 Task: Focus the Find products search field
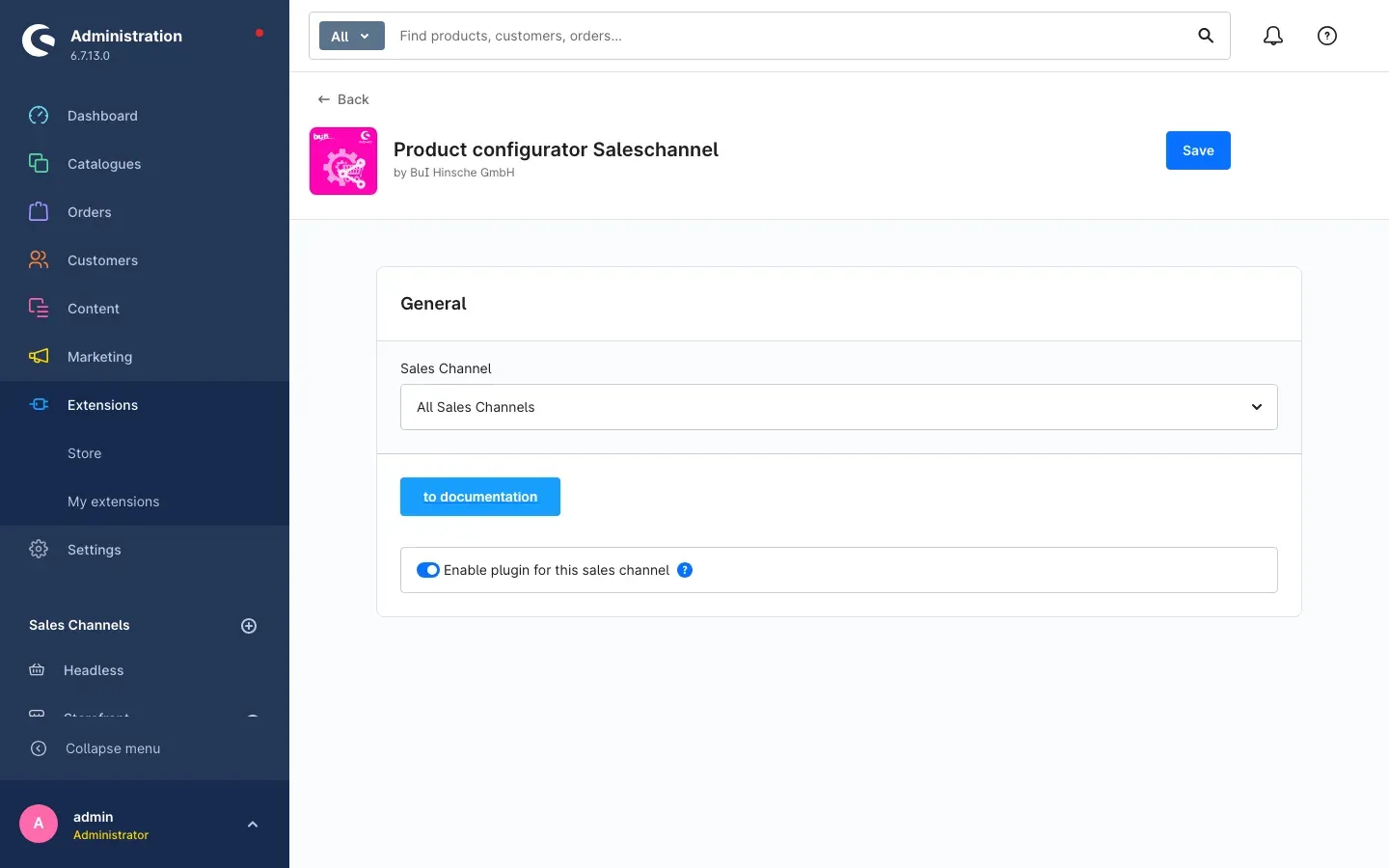pyautogui.click(x=791, y=36)
